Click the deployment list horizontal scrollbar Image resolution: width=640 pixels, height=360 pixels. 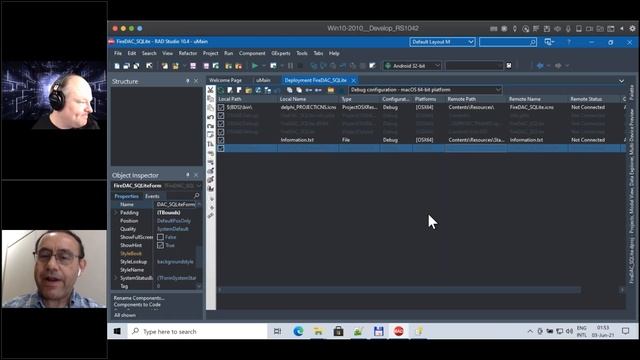[x=400, y=290]
